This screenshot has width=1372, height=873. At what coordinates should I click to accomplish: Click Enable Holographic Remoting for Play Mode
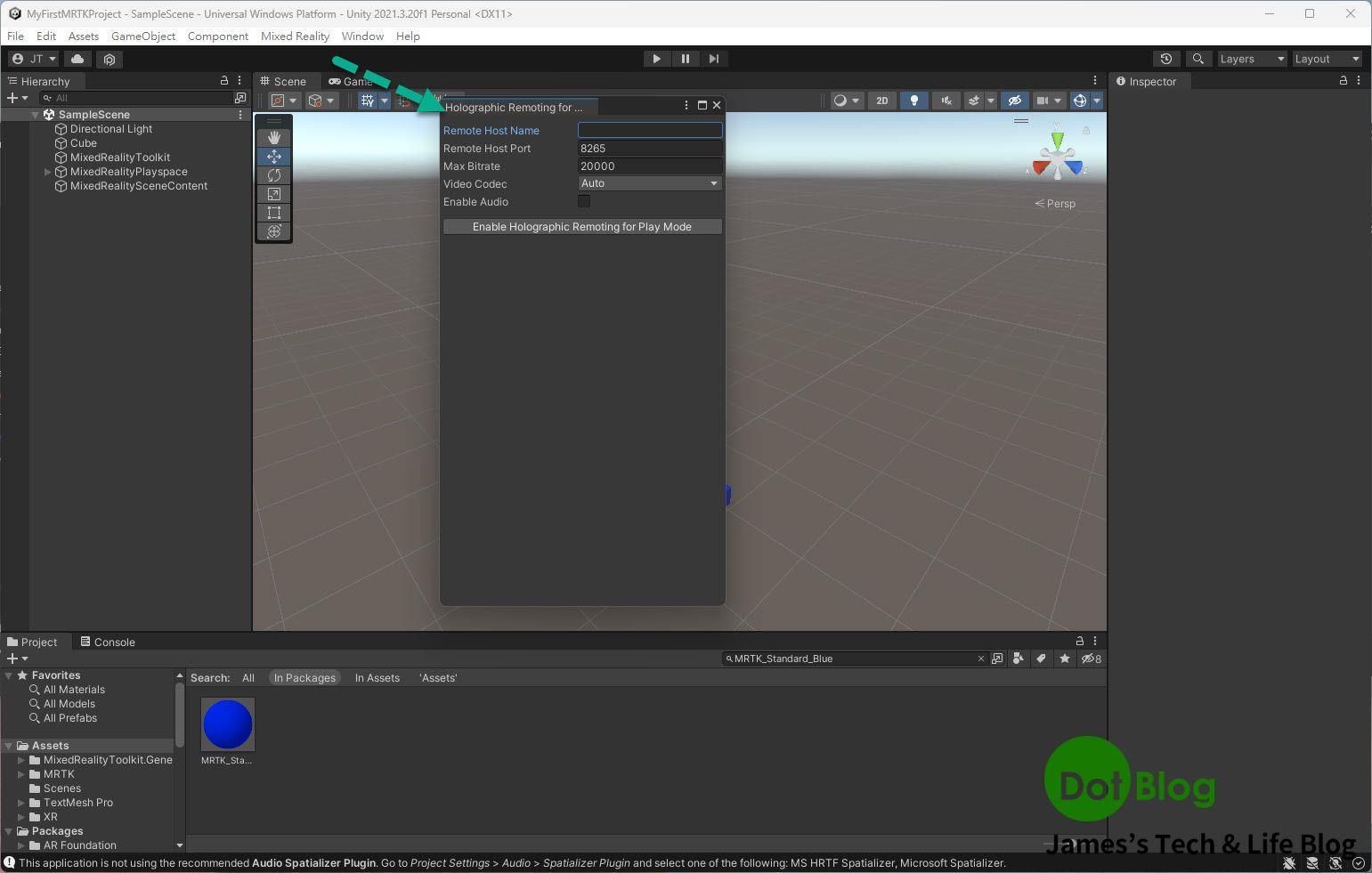pyautogui.click(x=582, y=227)
